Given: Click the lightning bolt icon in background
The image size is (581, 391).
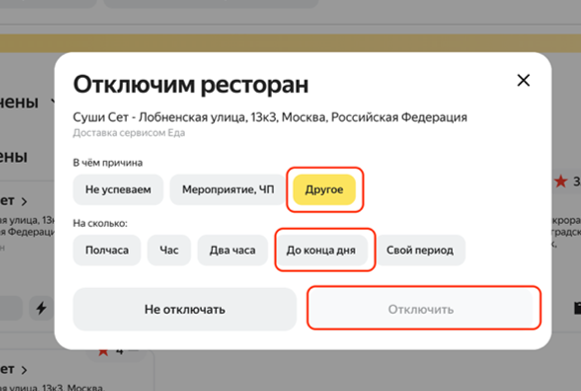Looking at the screenshot, I should tap(41, 308).
